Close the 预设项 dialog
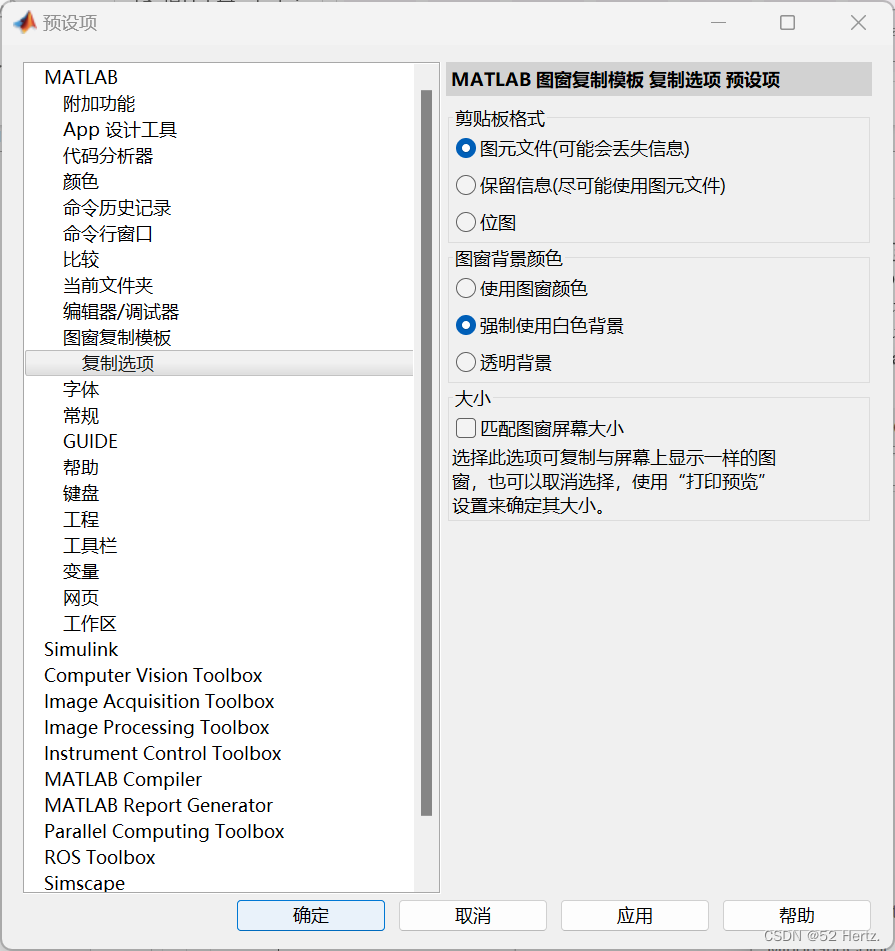Image resolution: width=895 pixels, height=951 pixels. (x=858, y=22)
